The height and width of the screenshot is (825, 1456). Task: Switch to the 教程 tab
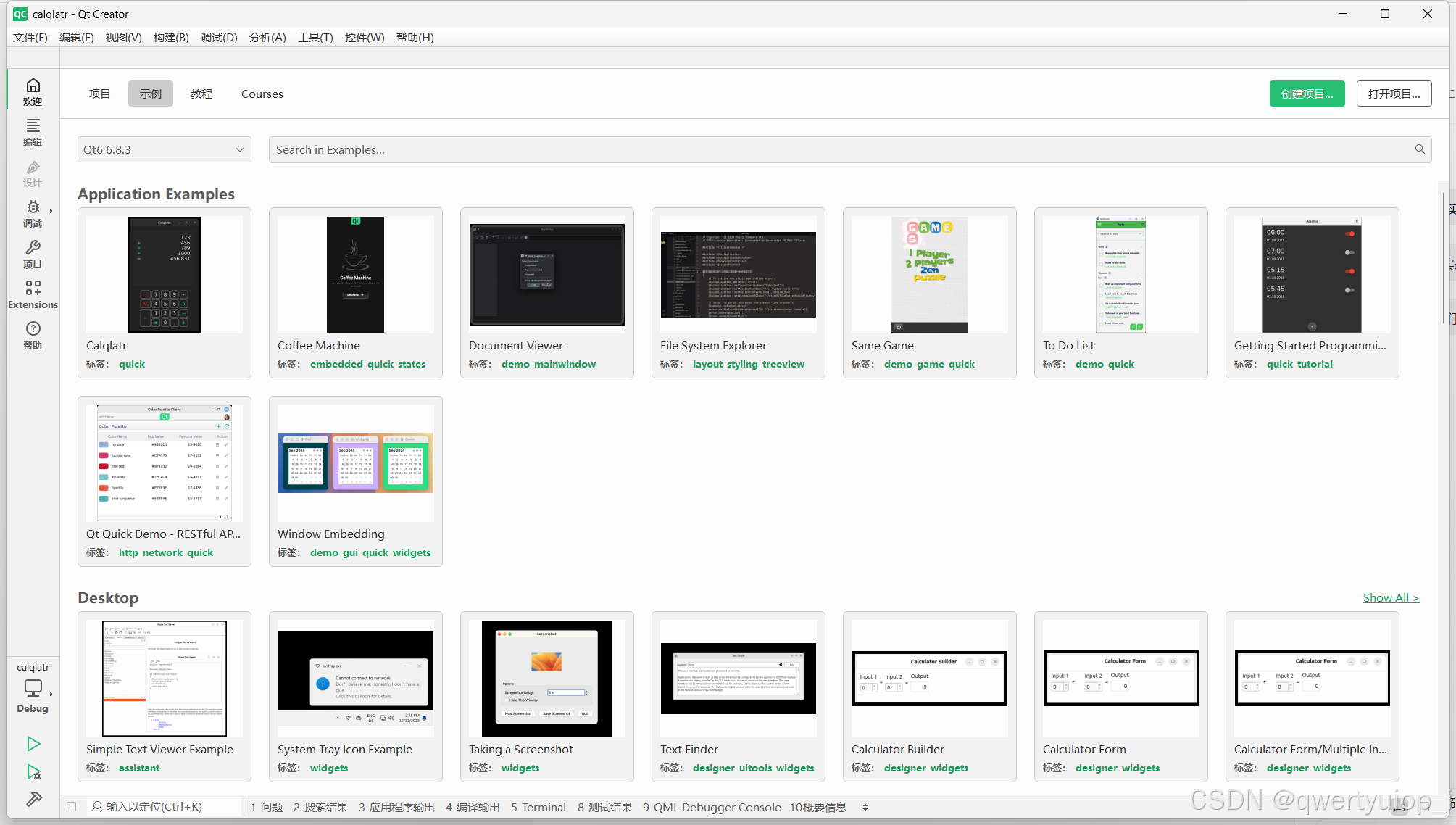pos(201,94)
